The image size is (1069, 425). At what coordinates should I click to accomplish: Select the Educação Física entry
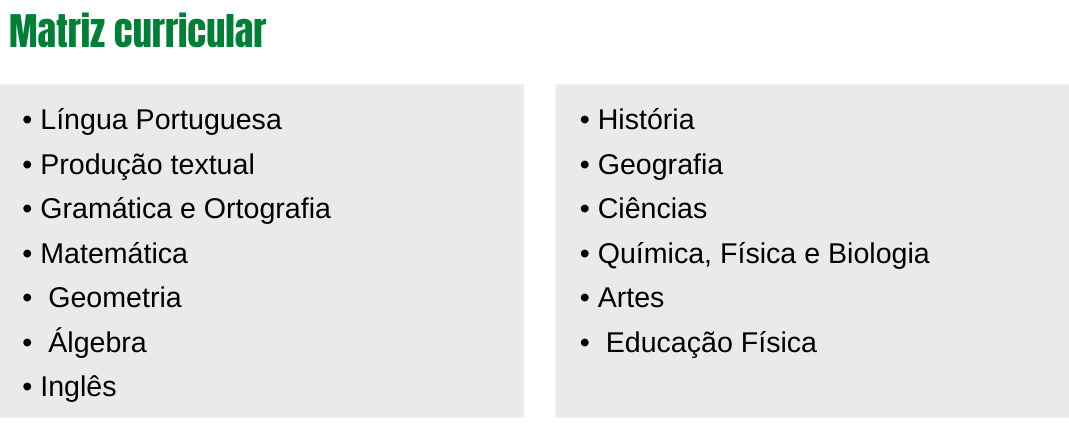coord(711,342)
